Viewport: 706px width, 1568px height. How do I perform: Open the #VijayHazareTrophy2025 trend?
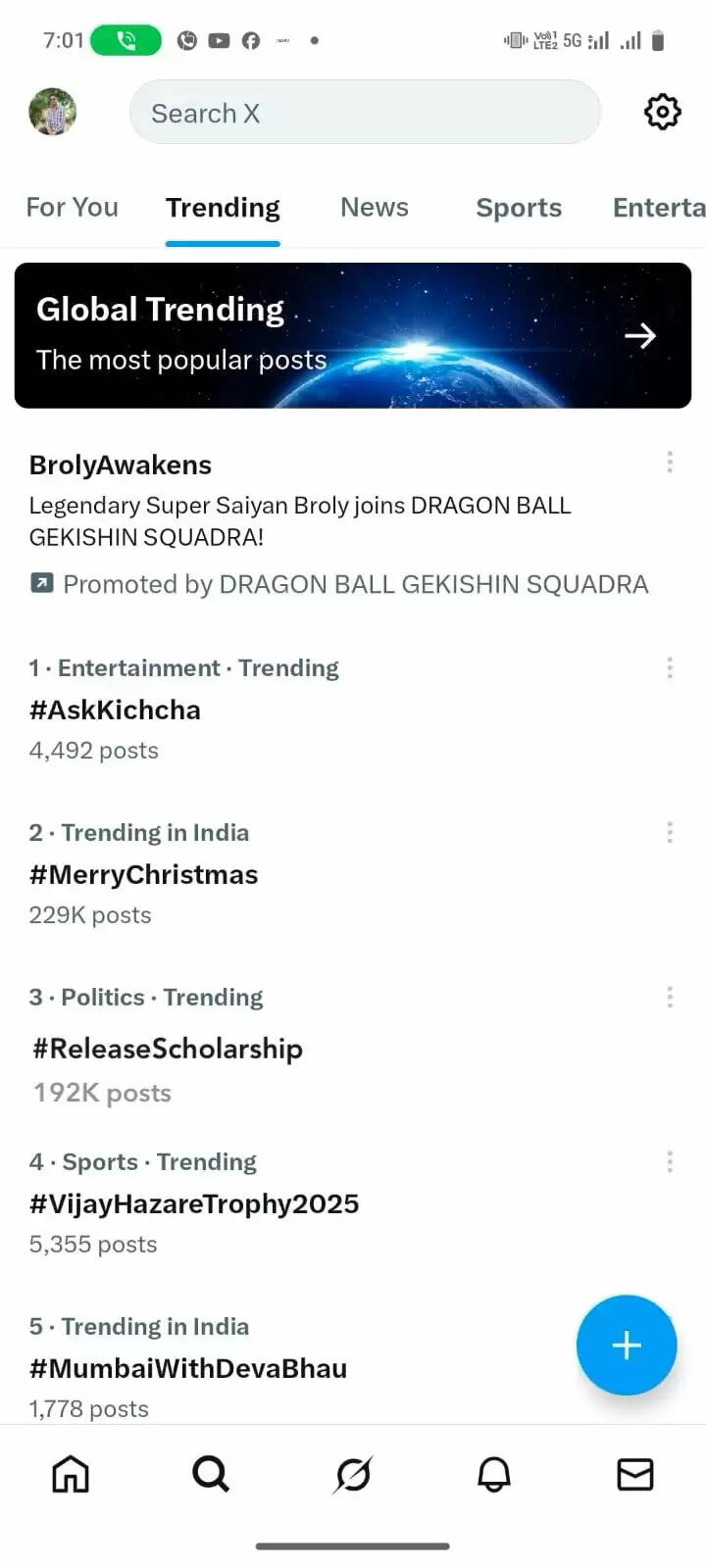click(194, 1203)
